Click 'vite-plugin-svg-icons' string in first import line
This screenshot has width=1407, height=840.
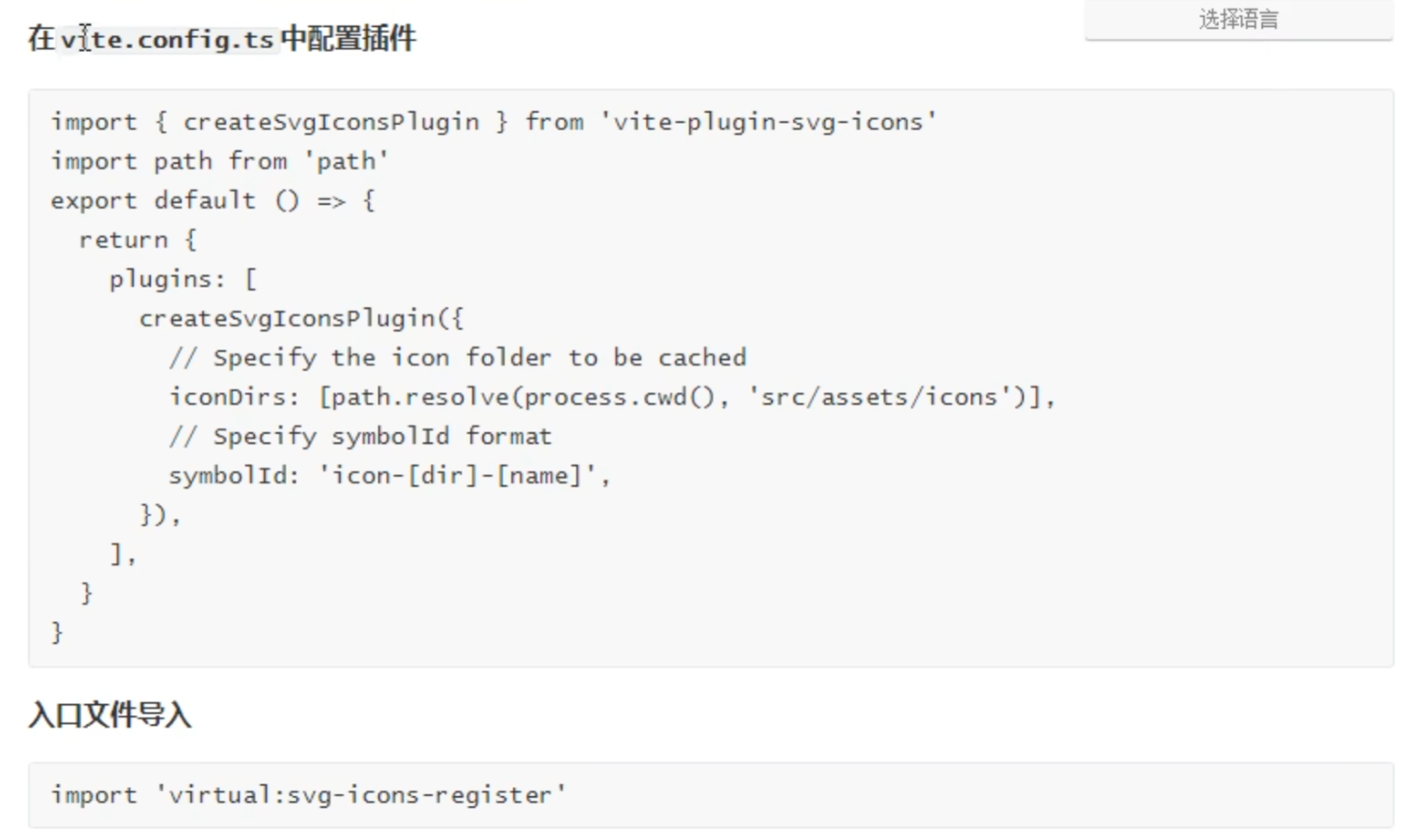[x=768, y=122]
